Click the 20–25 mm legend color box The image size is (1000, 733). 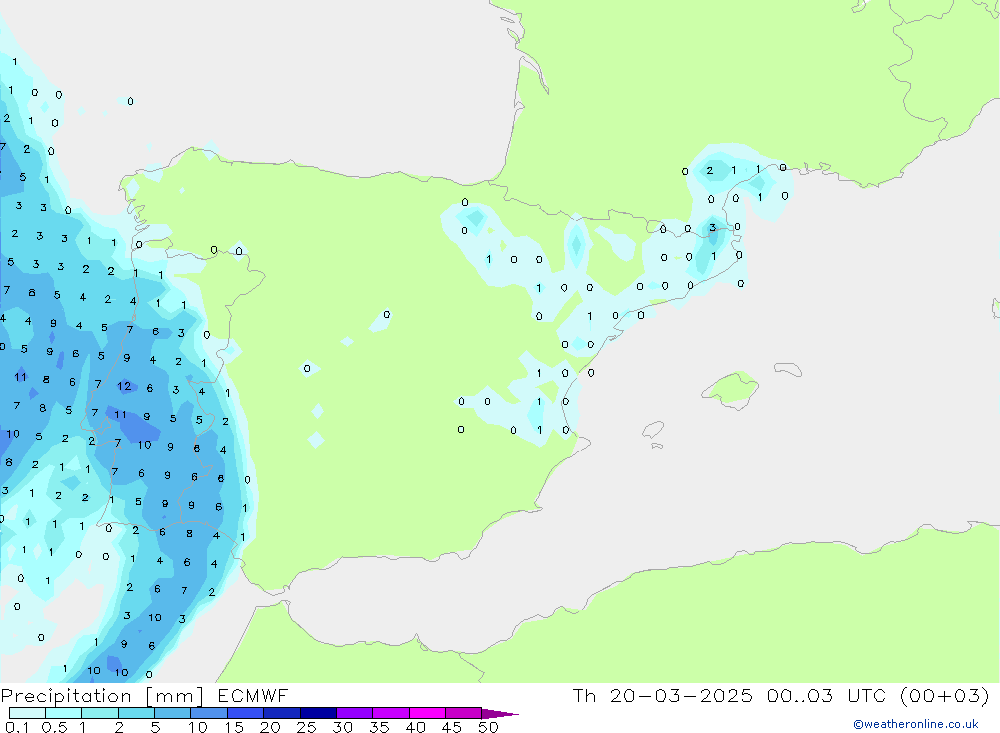tap(282, 713)
